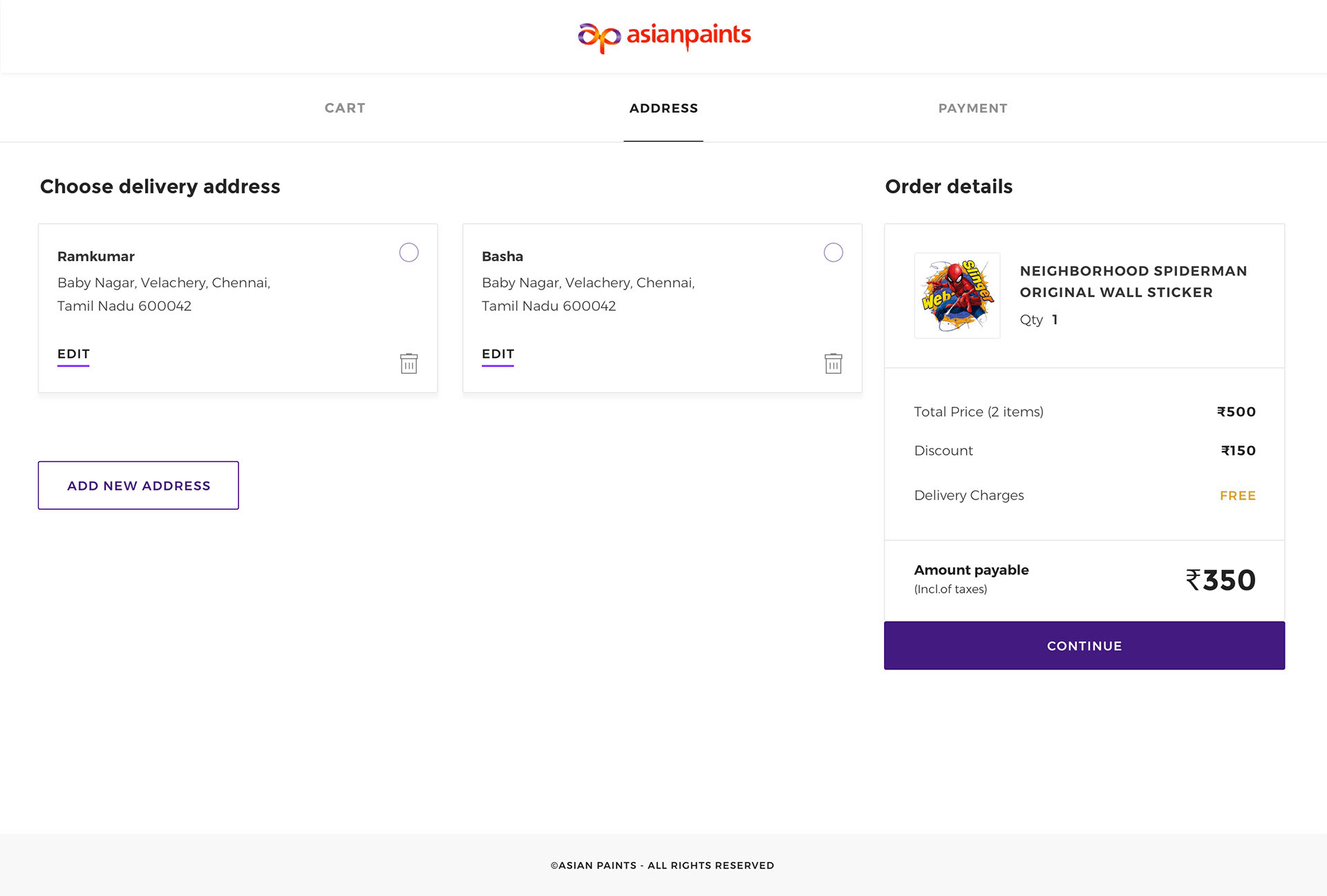Delete Ramkumar's address with trash icon
1327x896 pixels.
tap(408, 363)
